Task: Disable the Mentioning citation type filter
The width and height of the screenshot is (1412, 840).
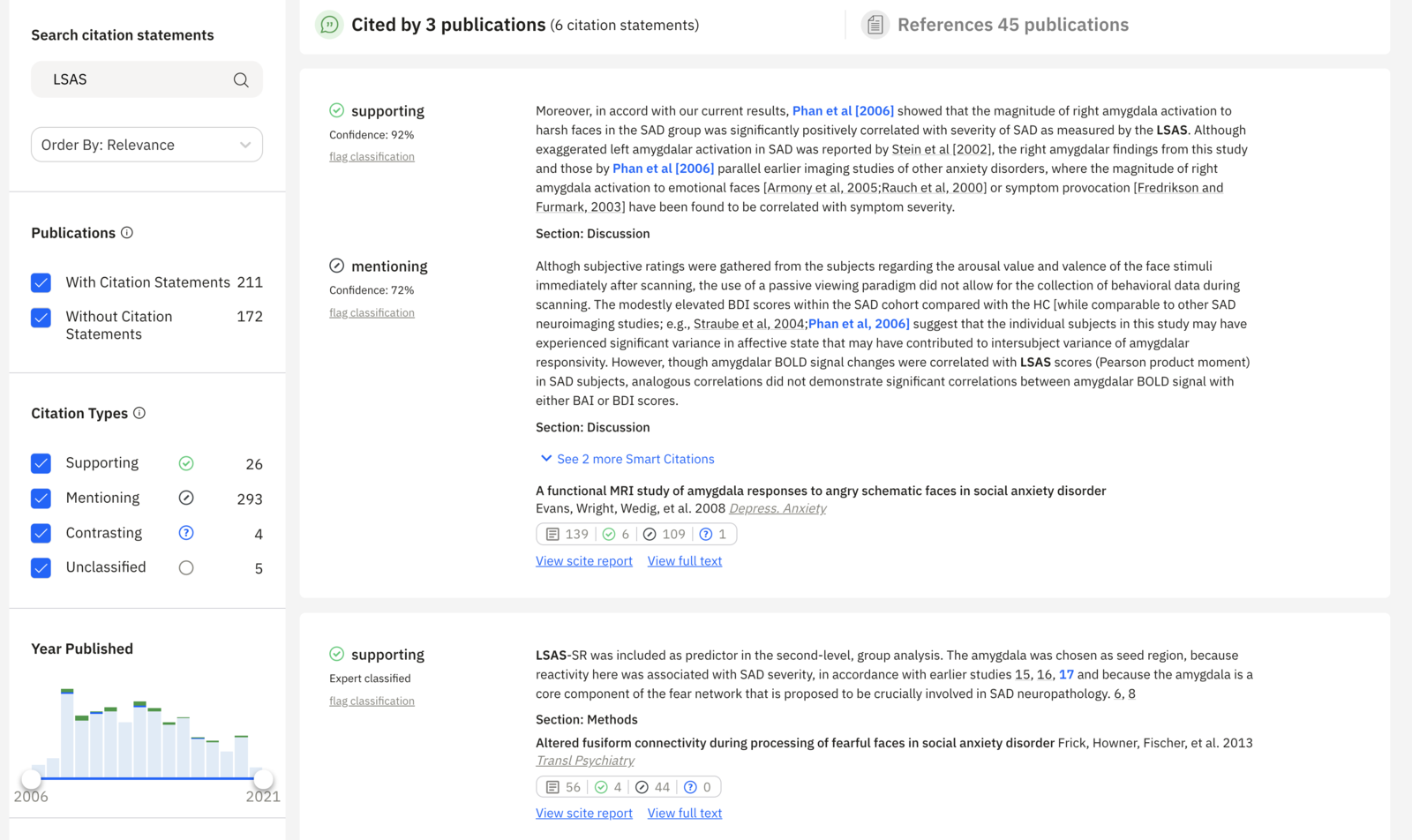Action: tap(41, 498)
